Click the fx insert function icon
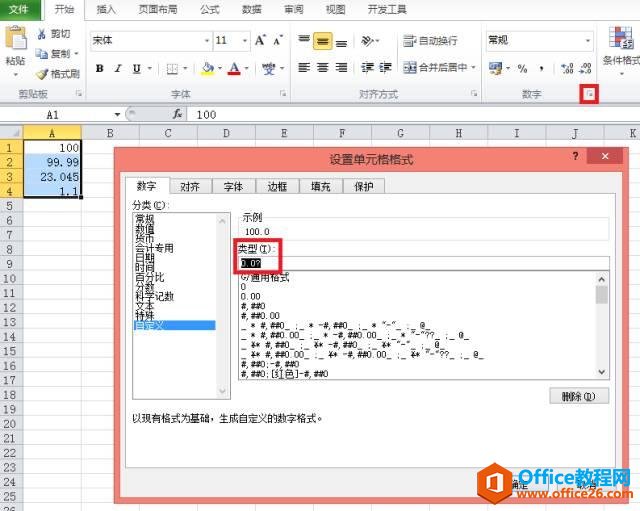 click(178, 114)
